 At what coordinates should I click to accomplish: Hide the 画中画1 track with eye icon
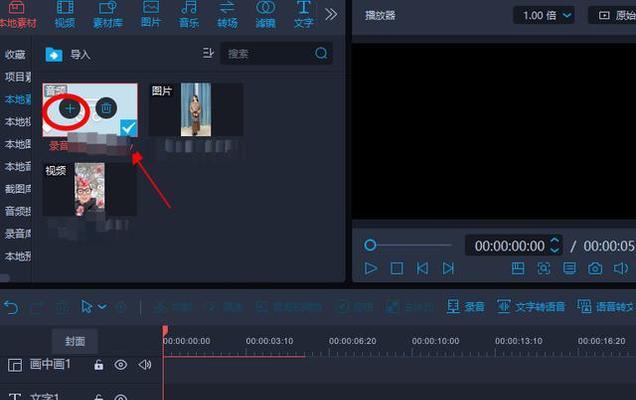coord(120,365)
